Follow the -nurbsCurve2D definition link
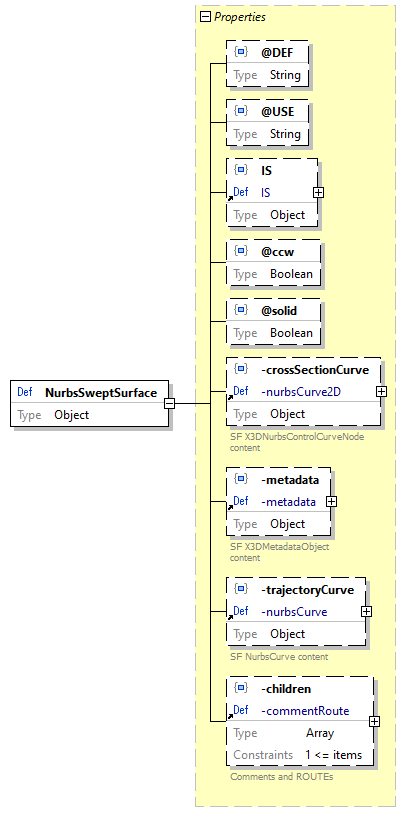The width and height of the screenshot is (406, 820). [301, 391]
